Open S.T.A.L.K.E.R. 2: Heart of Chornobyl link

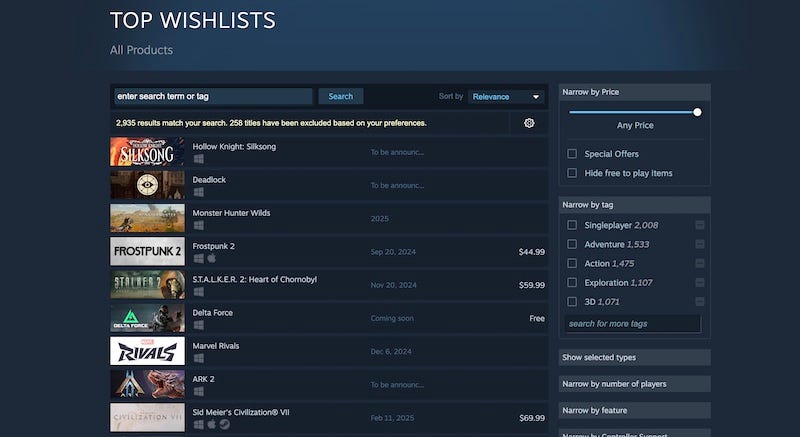[x=255, y=279]
